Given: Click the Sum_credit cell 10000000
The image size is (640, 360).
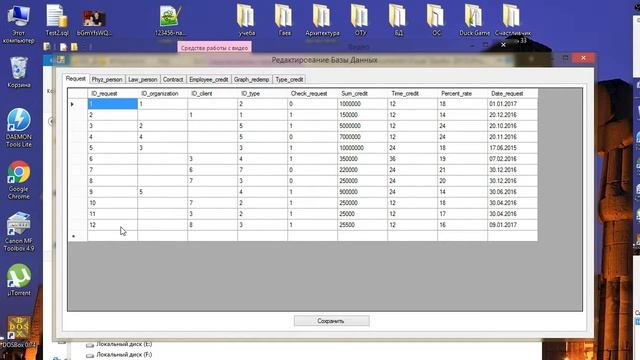Looking at the screenshot, I should pos(362,148).
